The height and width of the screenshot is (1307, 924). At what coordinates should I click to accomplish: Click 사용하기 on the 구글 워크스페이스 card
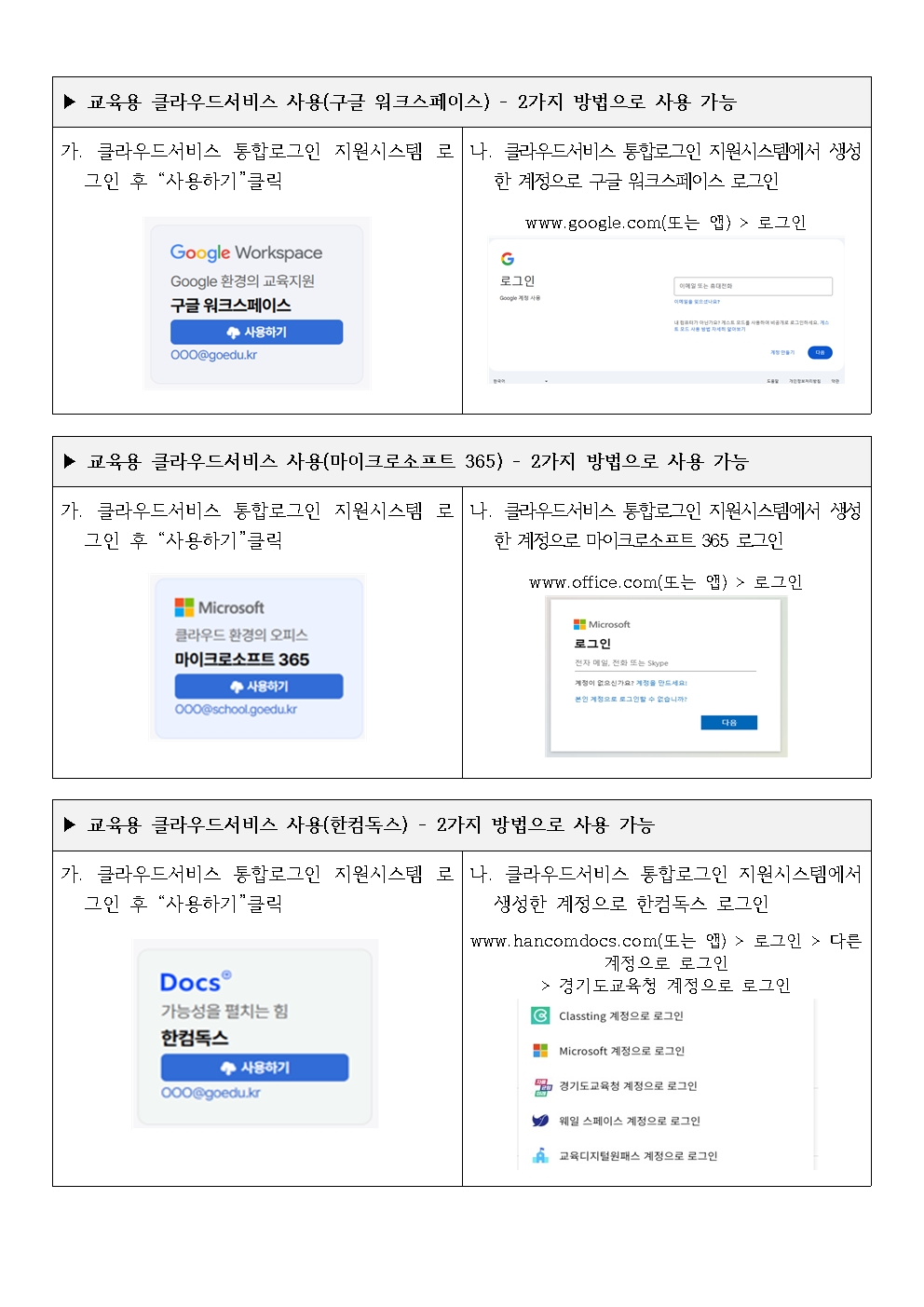pos(256,332)
